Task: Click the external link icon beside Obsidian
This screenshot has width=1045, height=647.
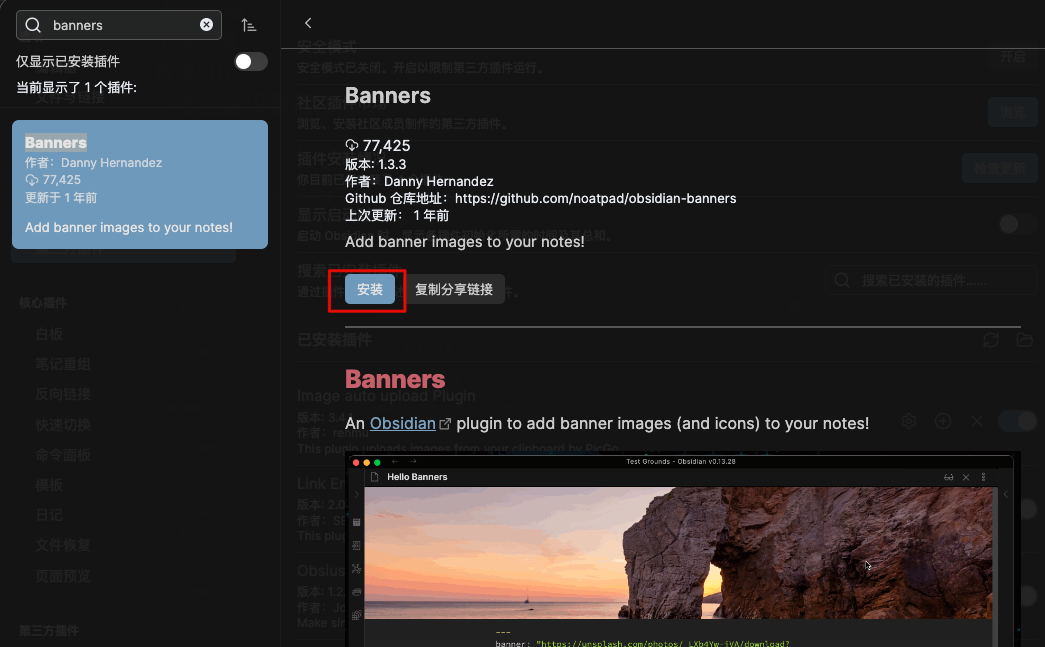Action: [x=446, y=424]
